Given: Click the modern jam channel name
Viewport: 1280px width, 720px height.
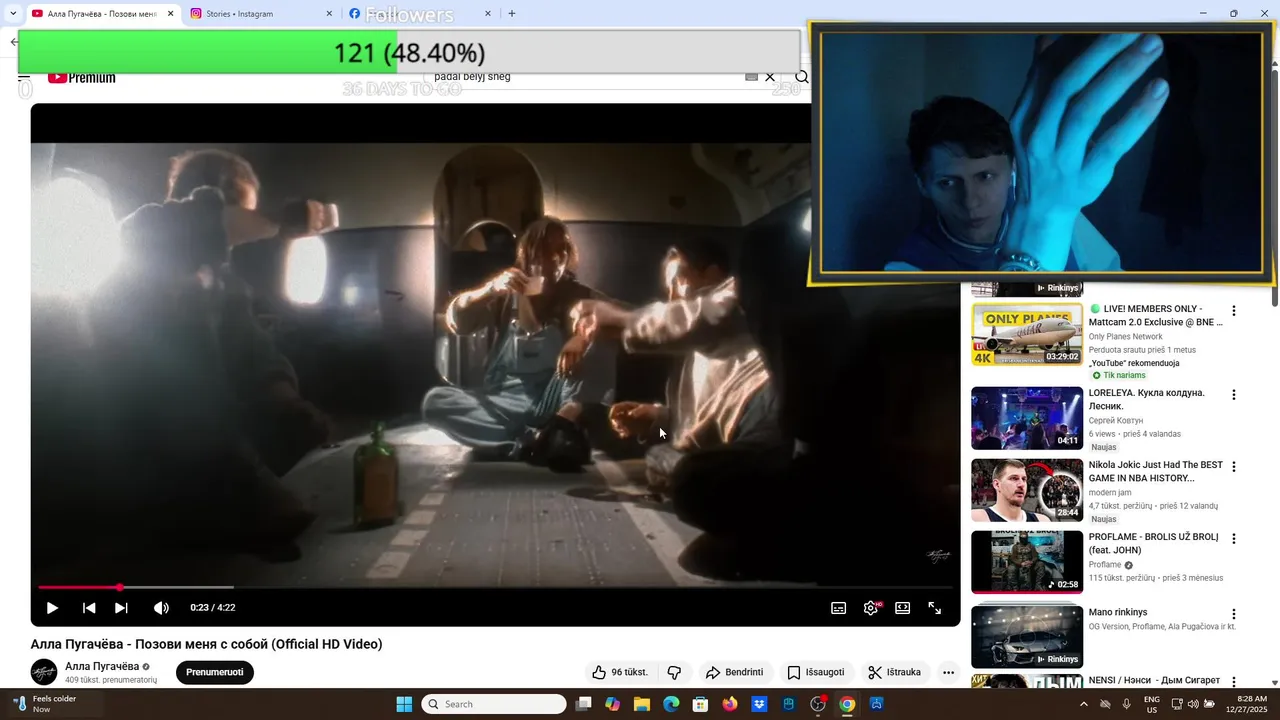Looking at the screenshot, I should point(1110,493).
